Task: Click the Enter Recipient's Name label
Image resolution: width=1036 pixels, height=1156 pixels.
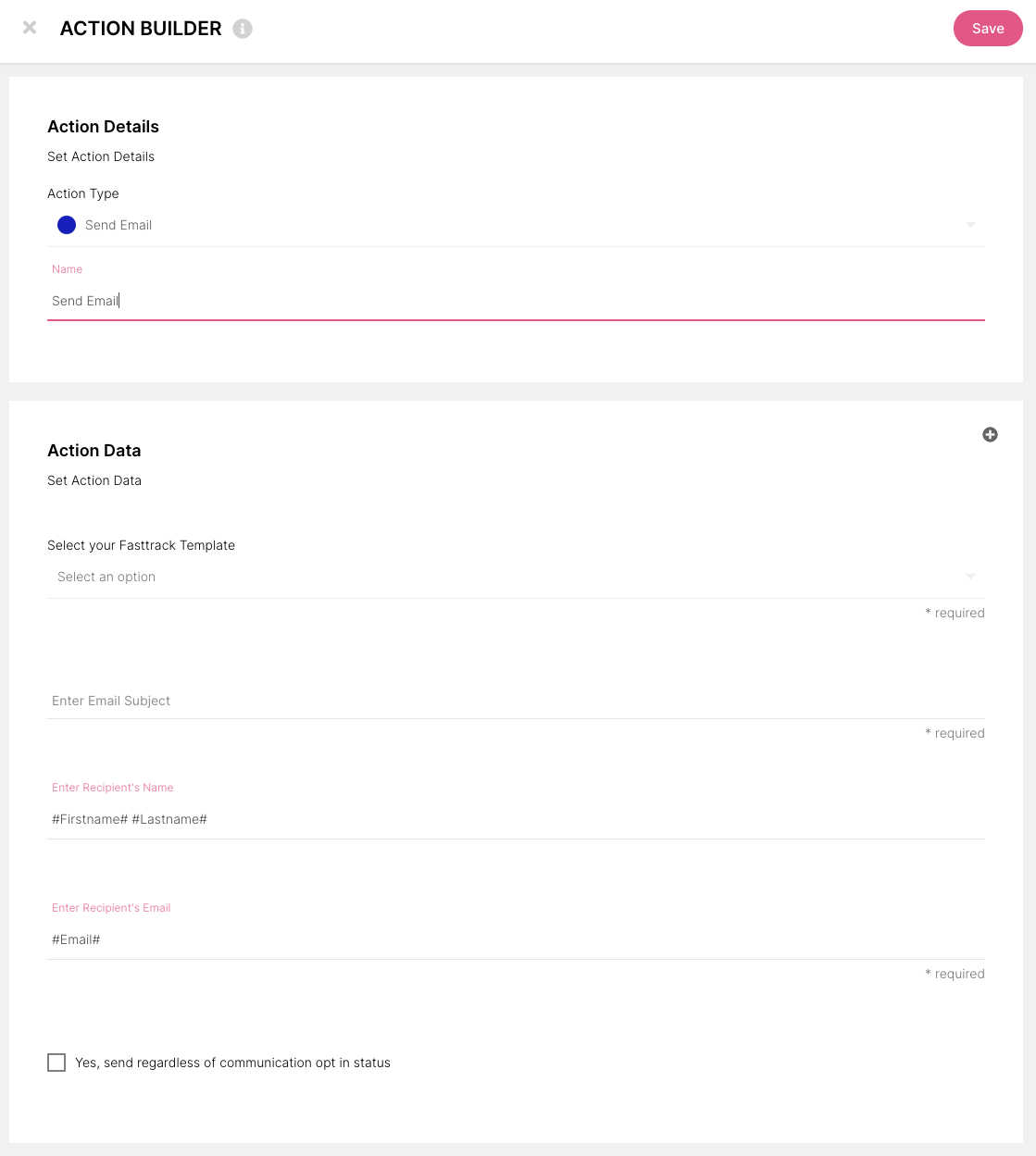Action: click(112, 788)
